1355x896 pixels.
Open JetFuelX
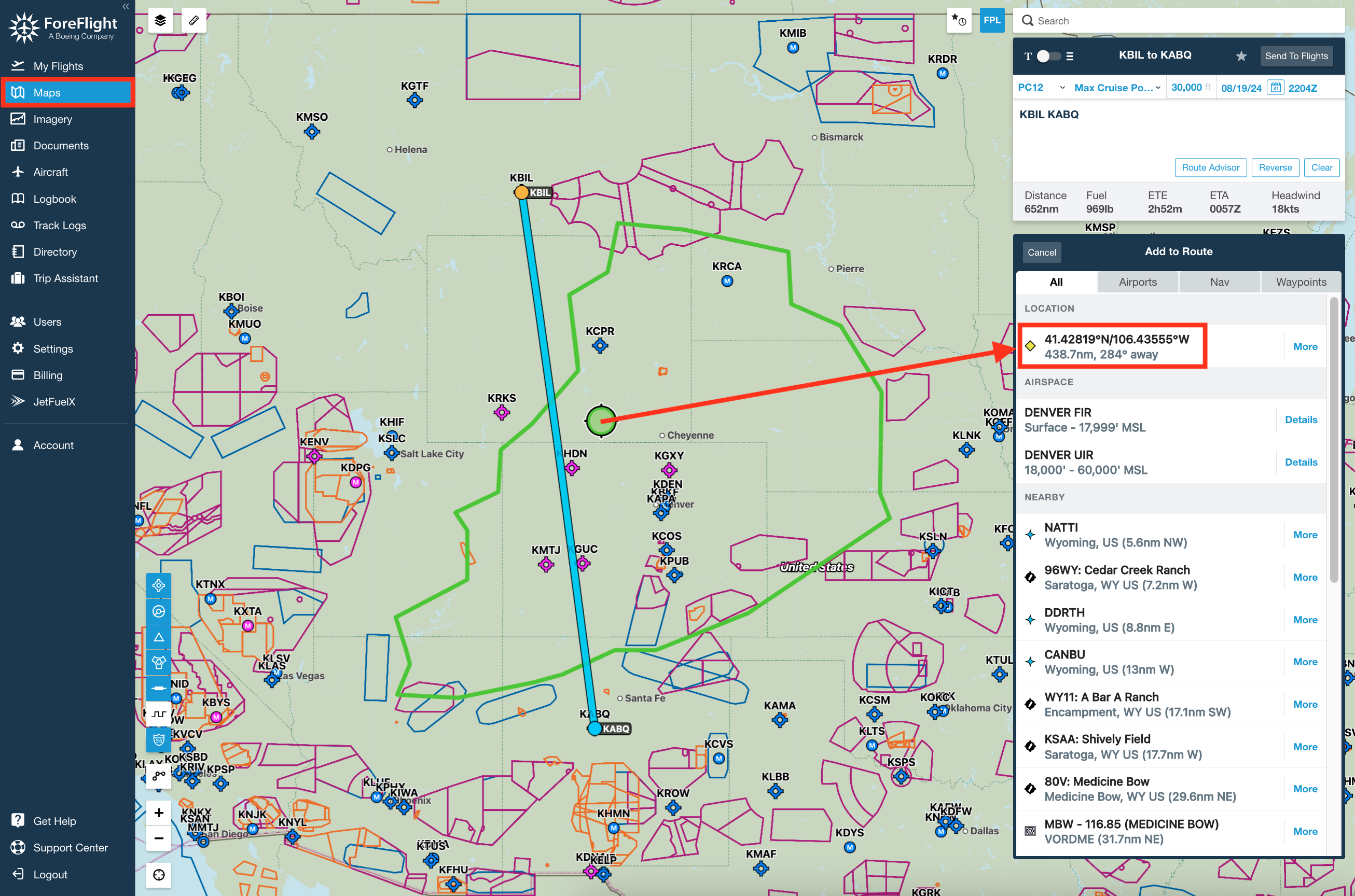coord(67,402)
